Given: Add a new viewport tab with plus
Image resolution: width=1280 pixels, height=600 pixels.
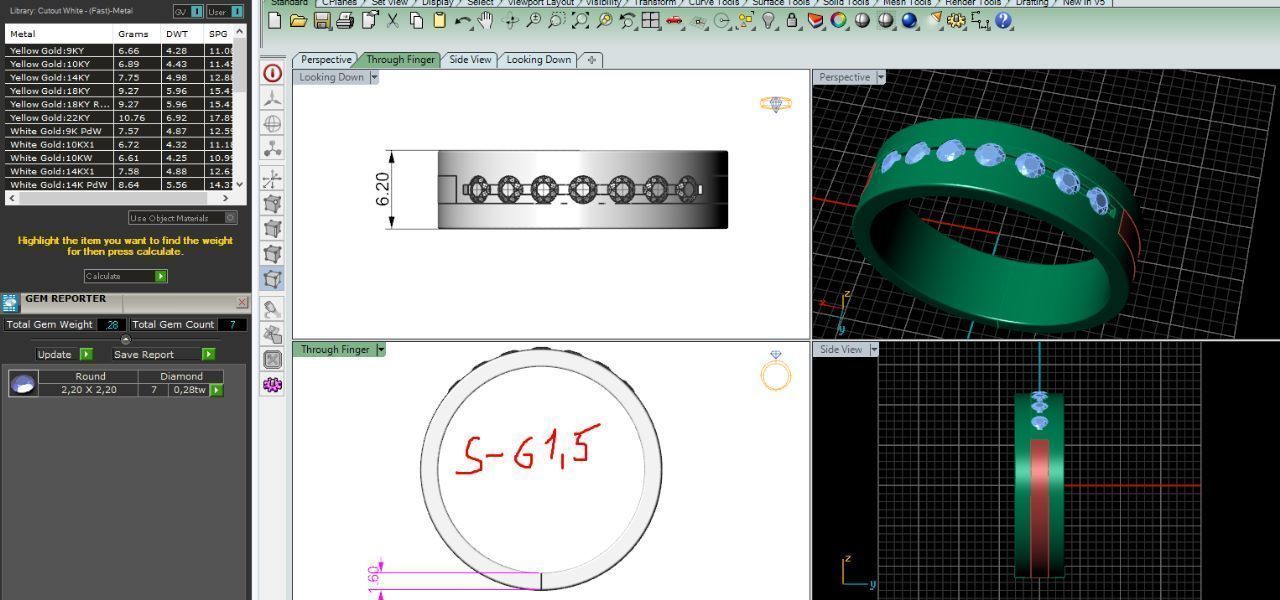Looking at the screenshot, I should point(591,60).
